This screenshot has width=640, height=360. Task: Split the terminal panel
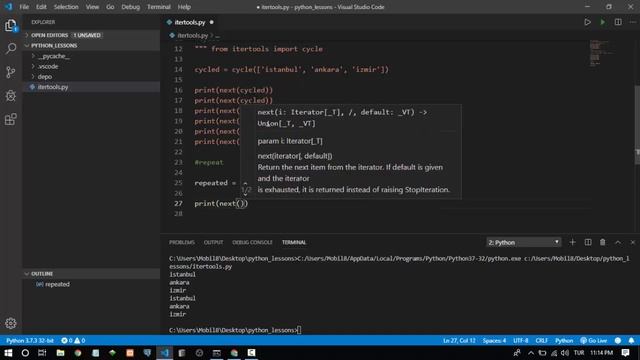click(588, 242)
